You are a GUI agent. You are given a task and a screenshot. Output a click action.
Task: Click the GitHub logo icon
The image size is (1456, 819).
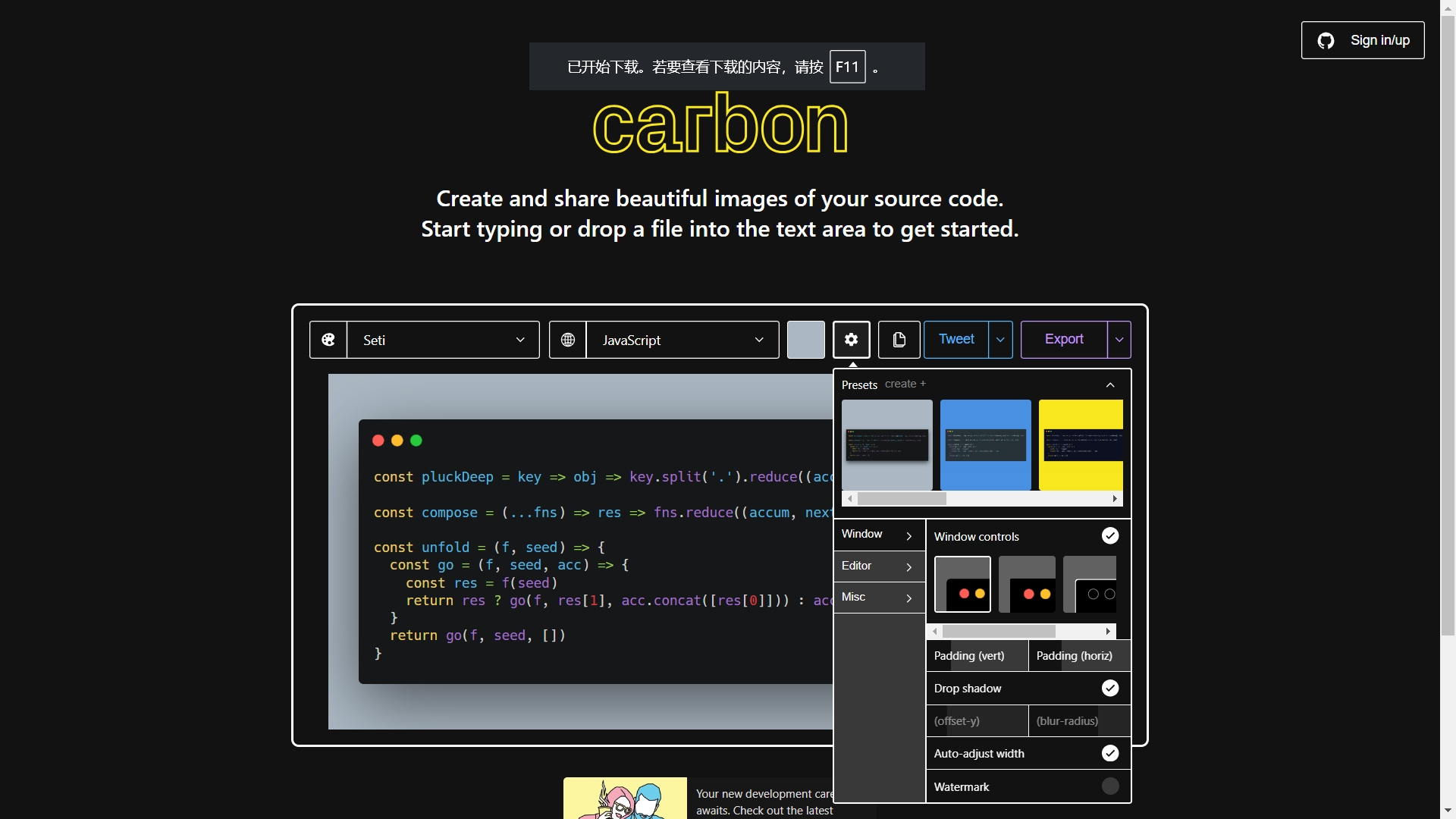pos(1326,40)
